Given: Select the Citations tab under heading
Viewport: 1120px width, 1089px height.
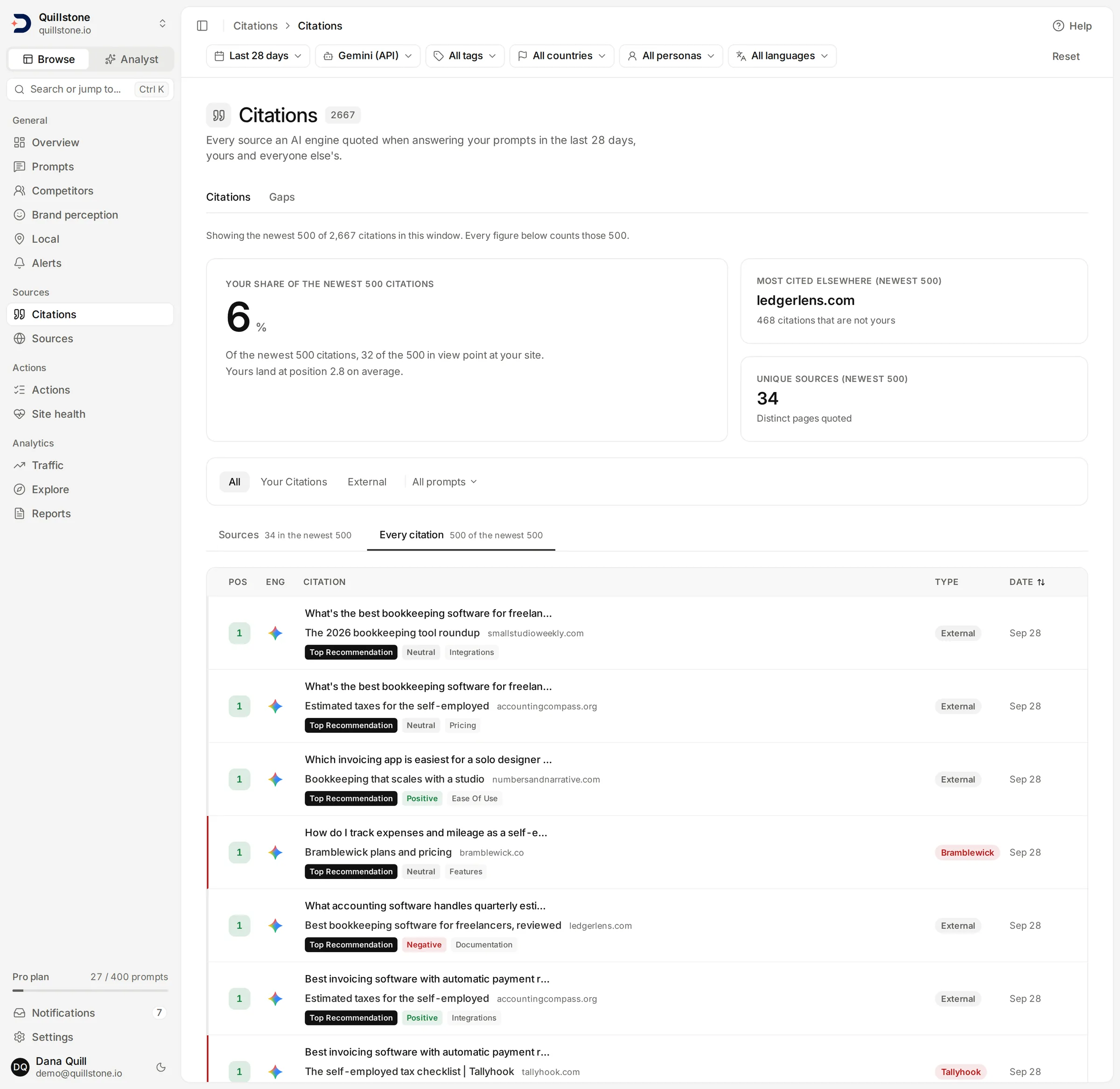Looking at the screenshot, I should click(228, 197).
